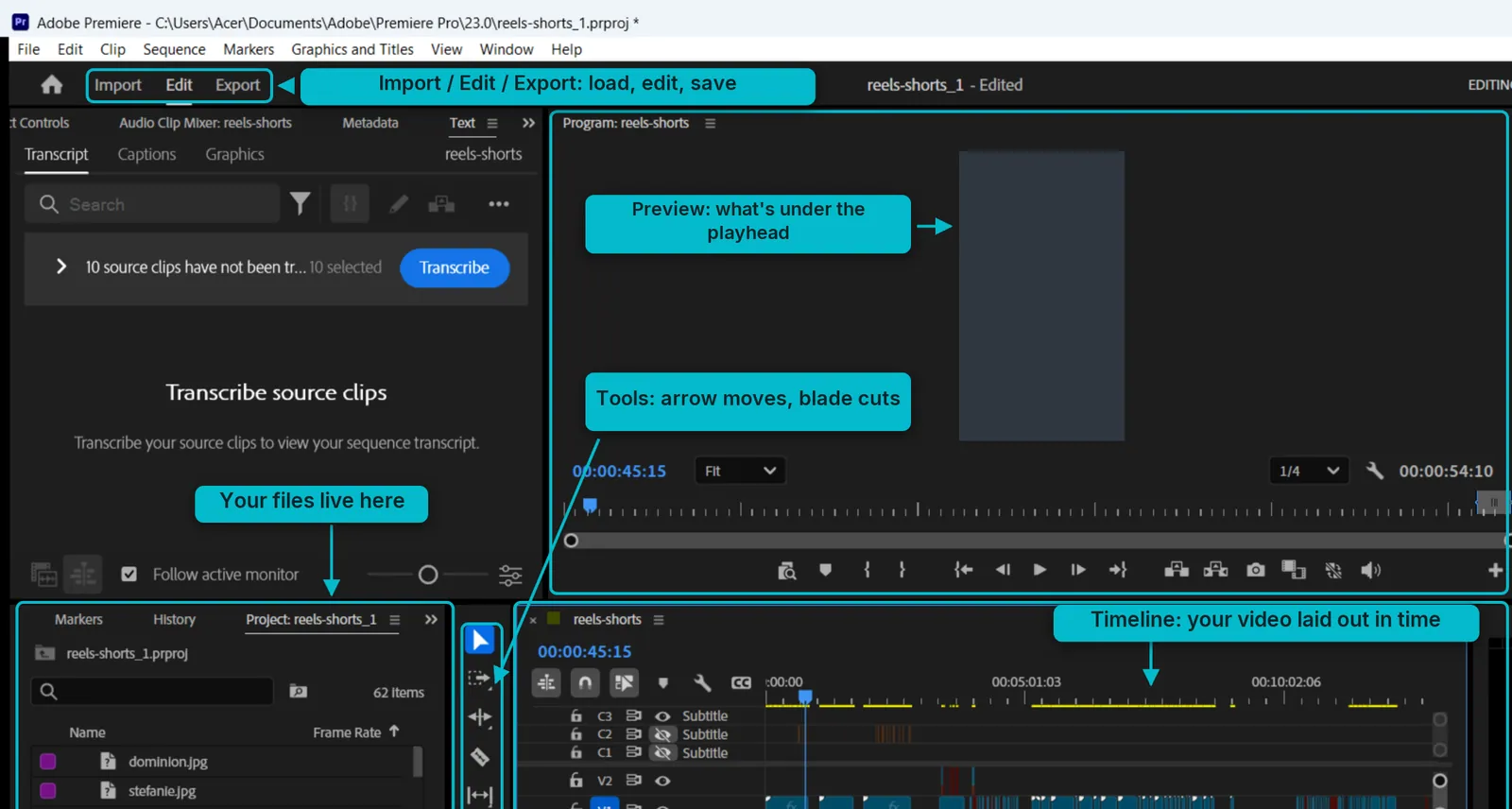Open transcript more options ellipsis
1512x809 pixels.
point(499,204)
